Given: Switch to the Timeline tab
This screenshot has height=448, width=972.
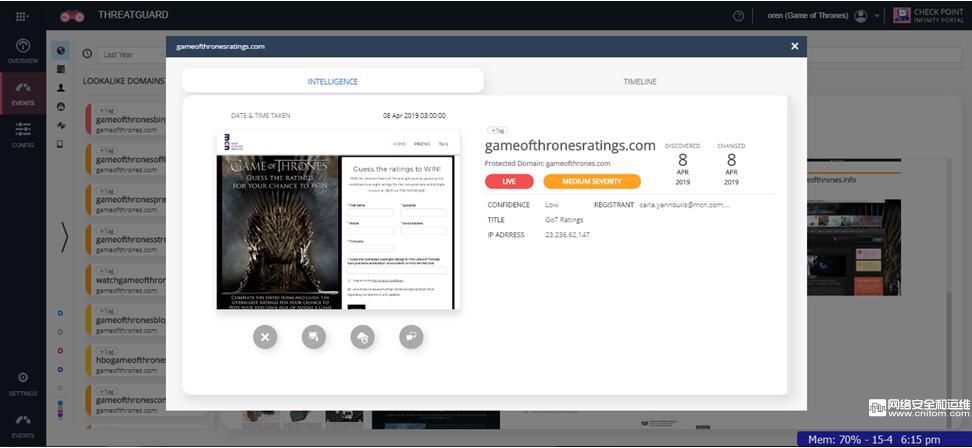Looking at the screenshot, I should click(640, 81).
